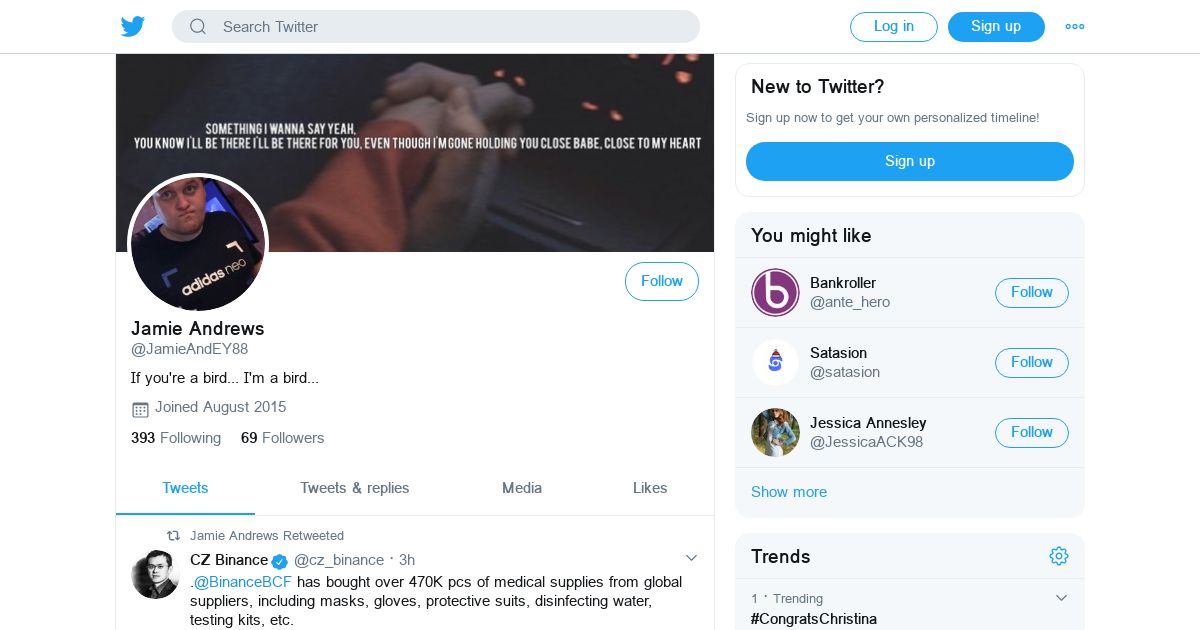
Task: Expand the #CongratsChristina trend options
Action: point(1061,598)
